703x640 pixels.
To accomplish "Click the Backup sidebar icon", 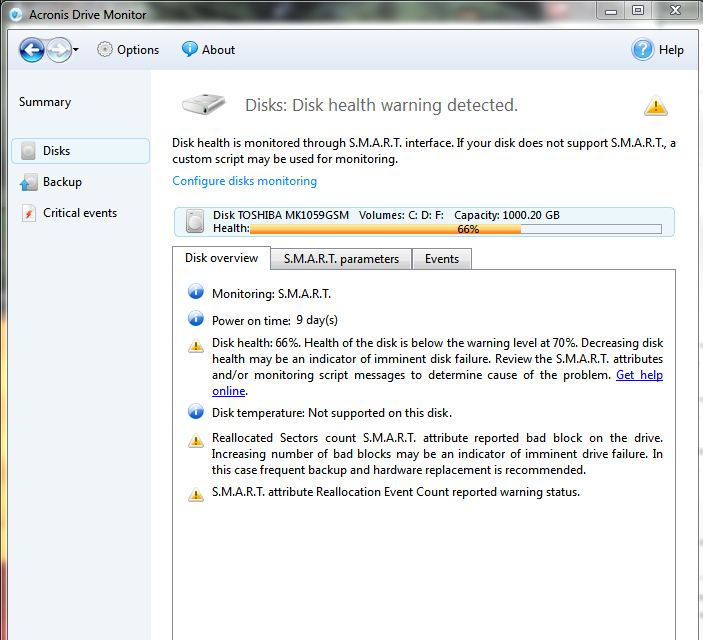I will (x=28, y=182).
